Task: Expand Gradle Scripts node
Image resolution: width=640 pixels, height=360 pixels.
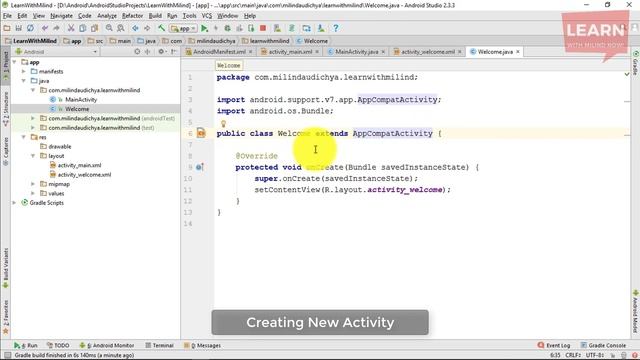Action: [15, 202]
